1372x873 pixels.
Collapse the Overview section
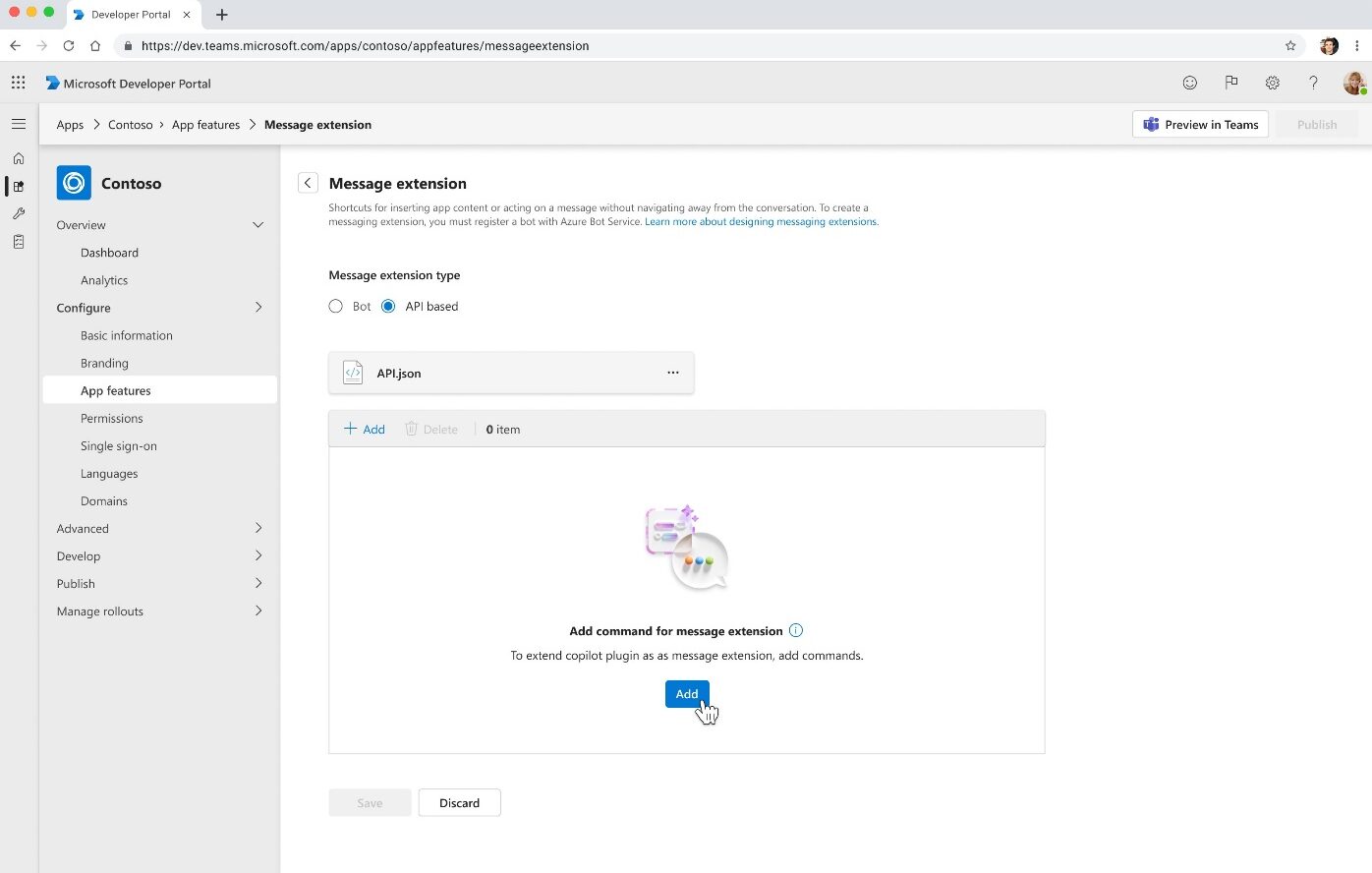tap(258, 225)
